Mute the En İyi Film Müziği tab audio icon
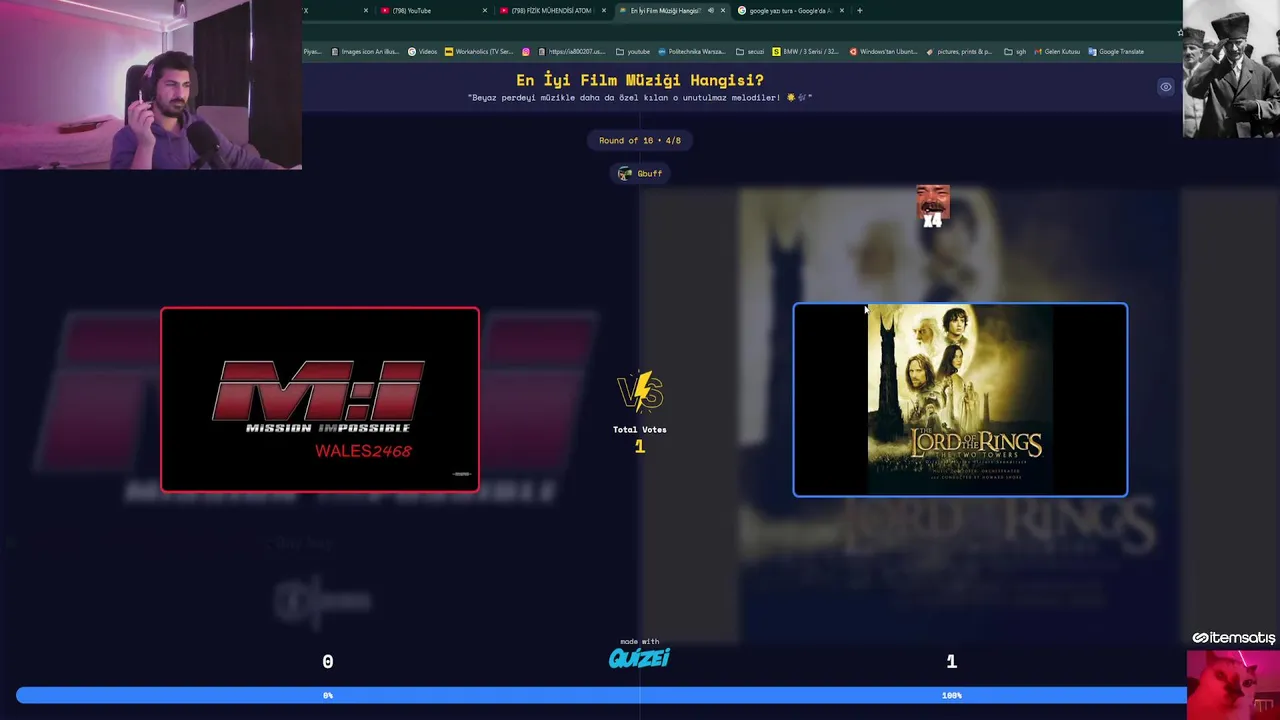The width and height of the screenshot is (1280, 720). point(711,11)
